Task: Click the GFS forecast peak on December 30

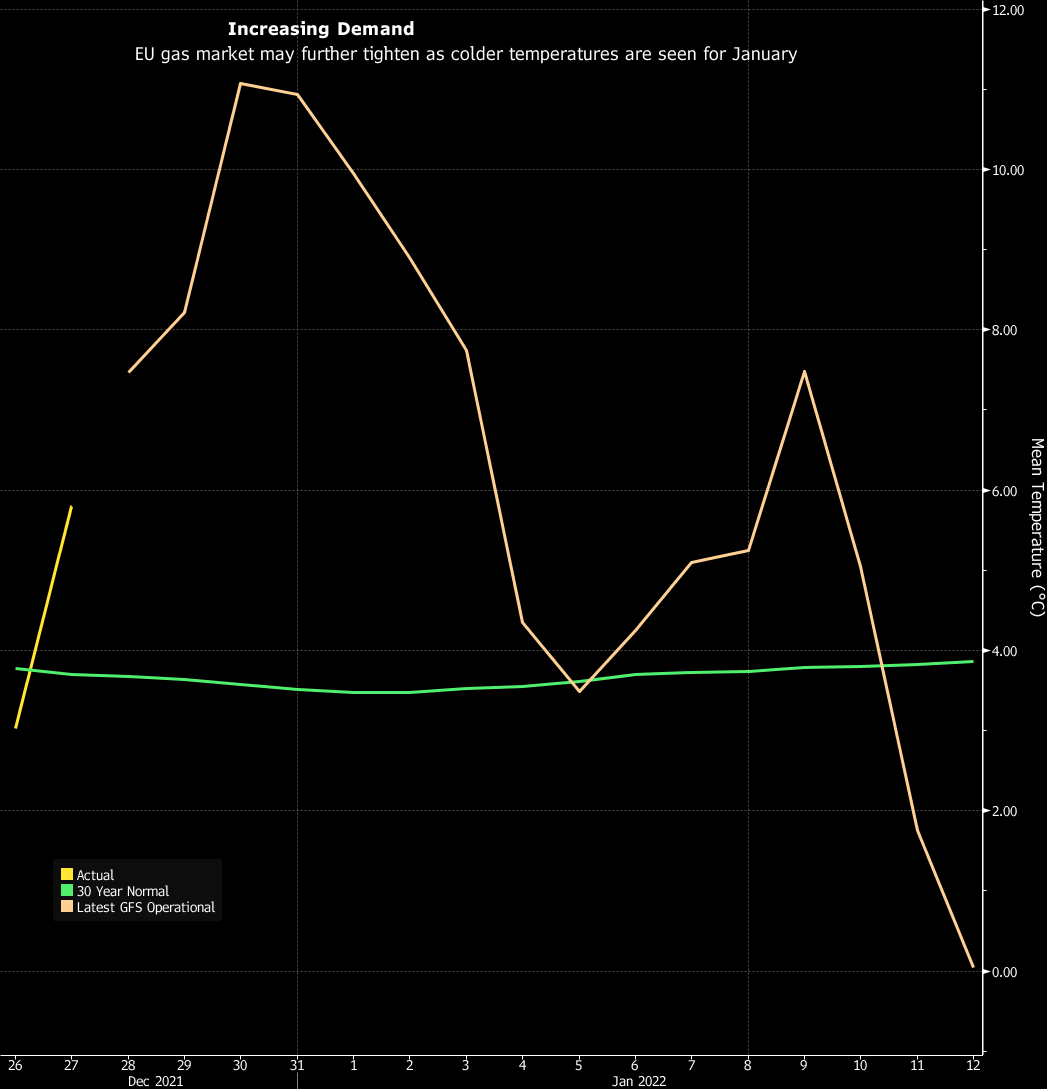Action: tap(241, 83)
